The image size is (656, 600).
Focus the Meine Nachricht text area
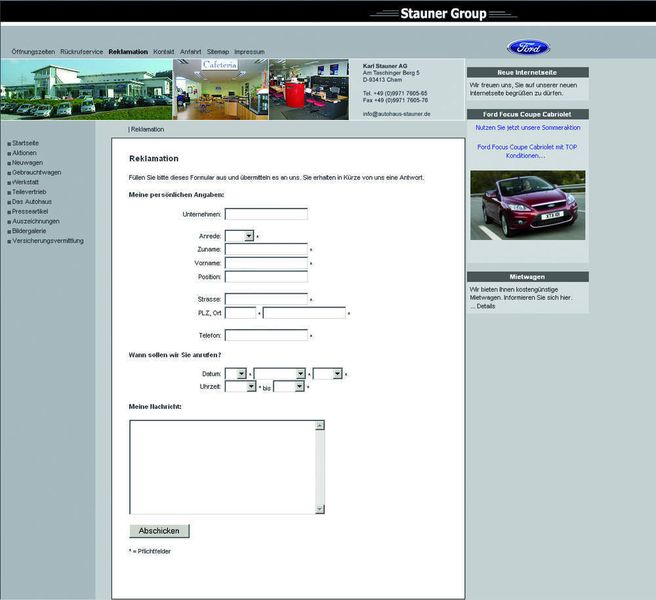pyautogui.click(x=222, y=466)
